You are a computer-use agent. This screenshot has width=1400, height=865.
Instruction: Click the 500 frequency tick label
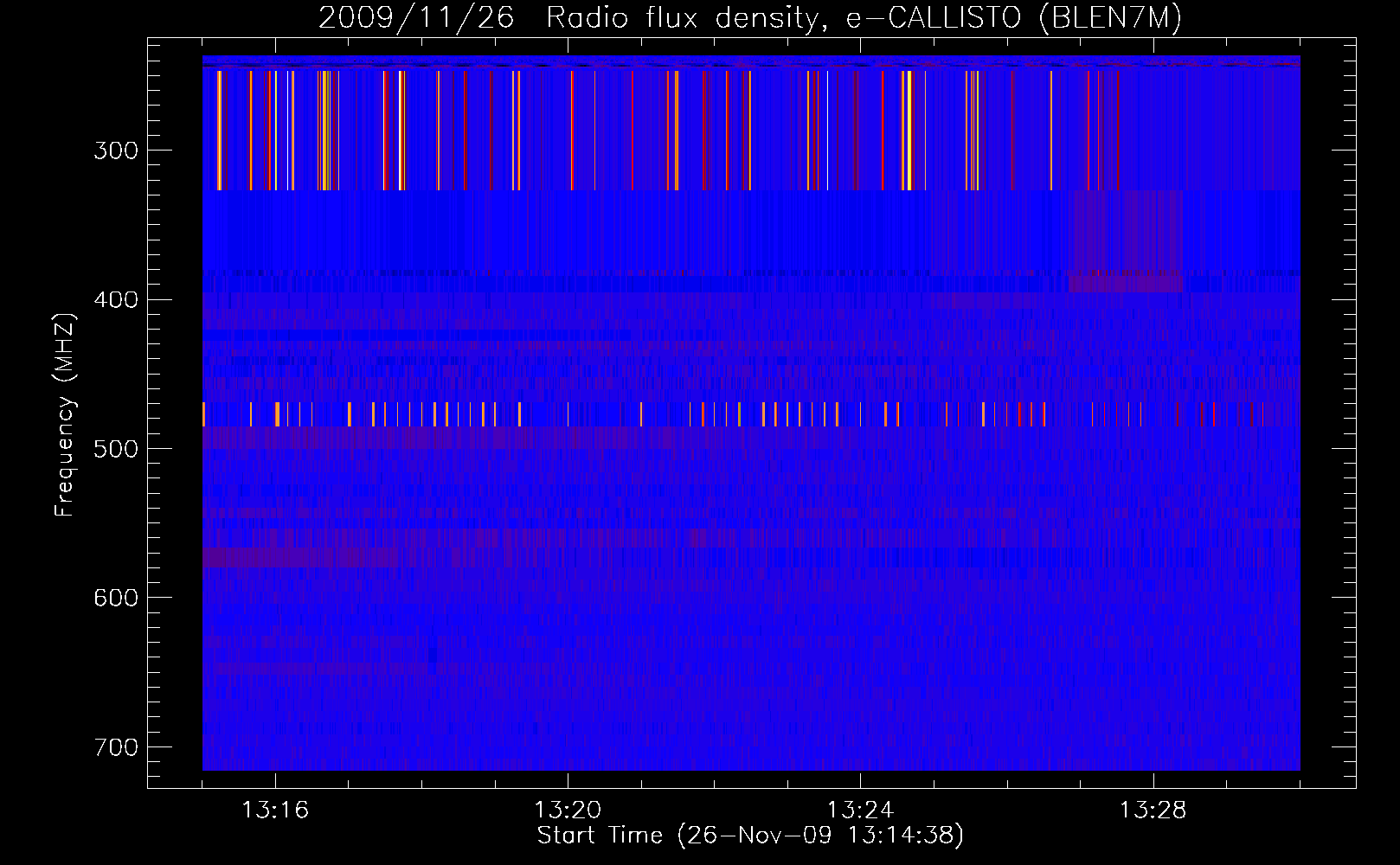click(116, 448)
